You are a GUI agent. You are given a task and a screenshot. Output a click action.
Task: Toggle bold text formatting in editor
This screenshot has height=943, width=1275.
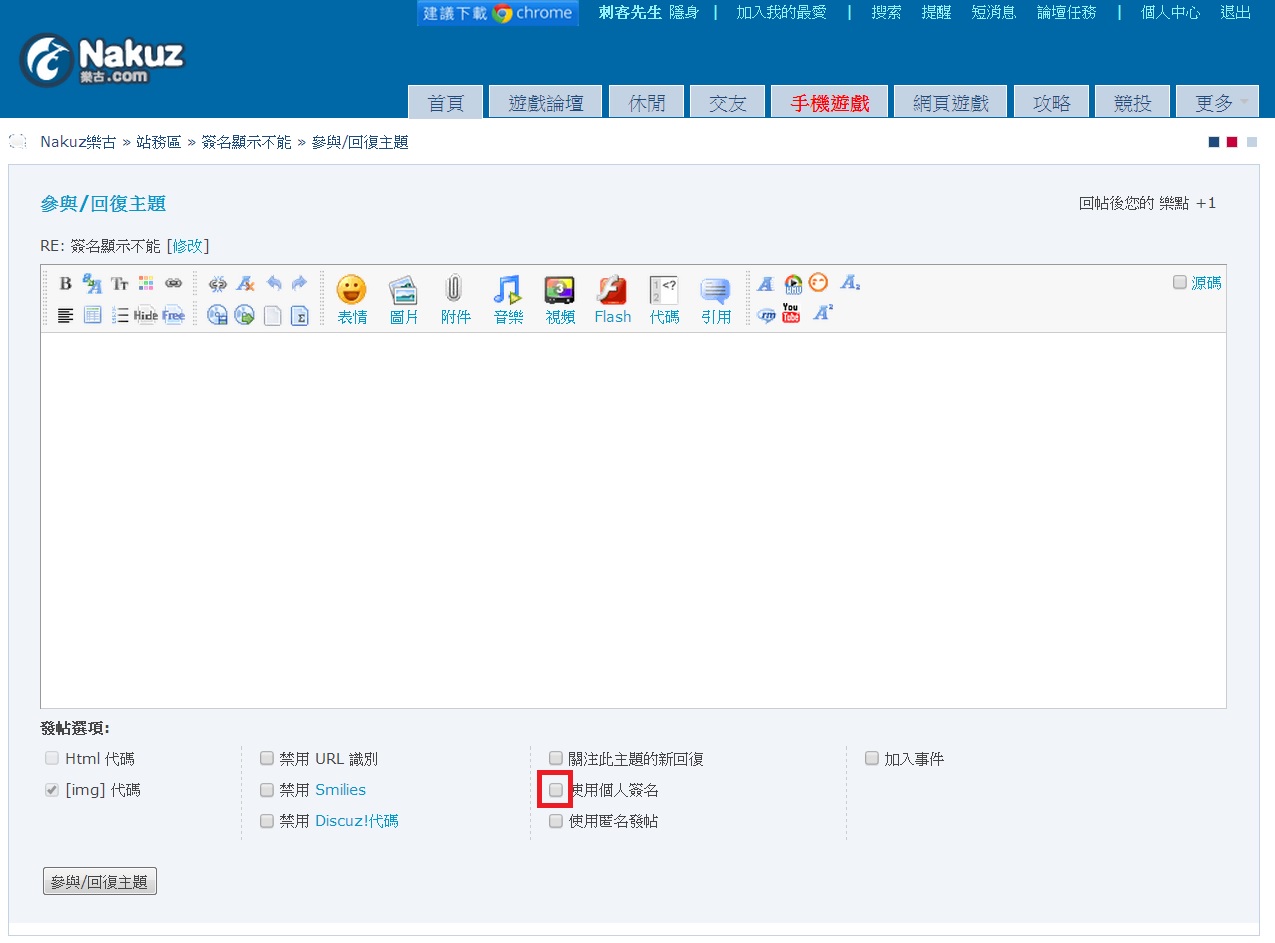pos(66,284)
